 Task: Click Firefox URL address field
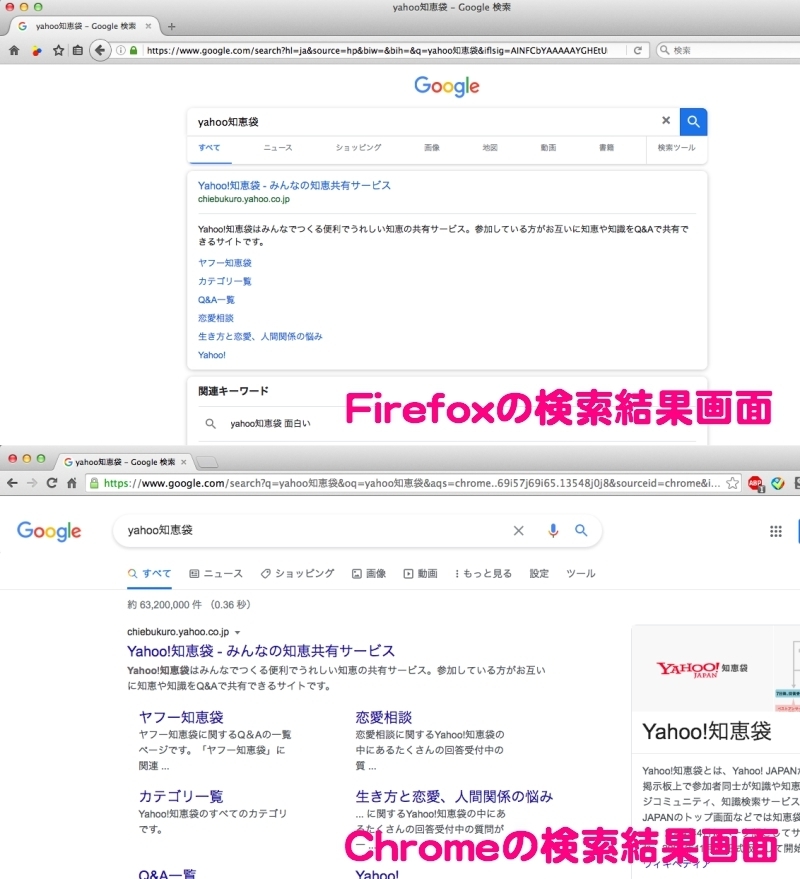tap(377, 50)
